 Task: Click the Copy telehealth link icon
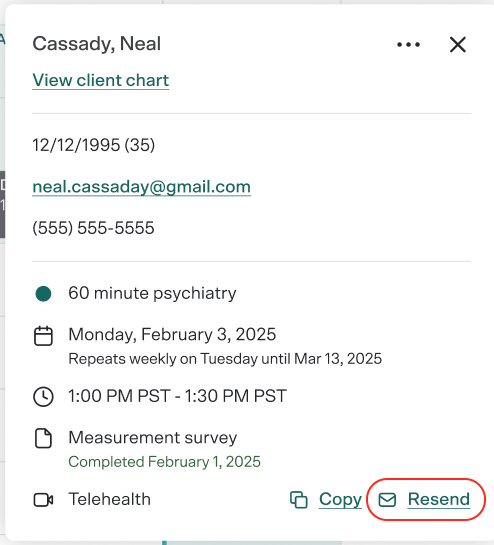click(299, 500)
